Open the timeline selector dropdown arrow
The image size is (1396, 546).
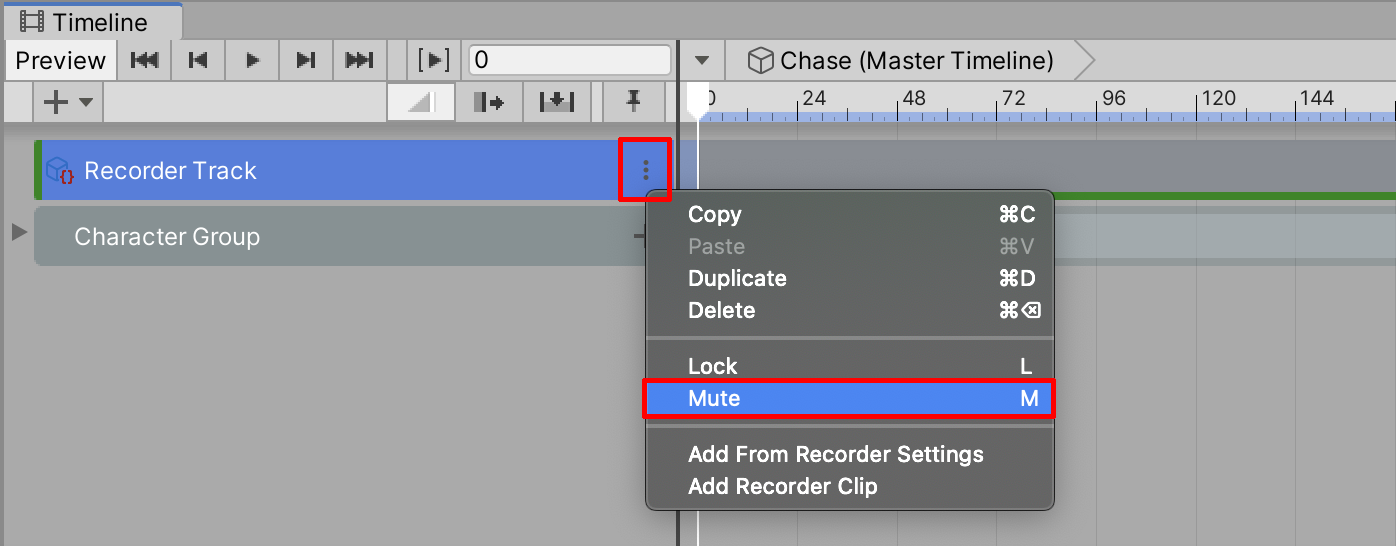tap(702, 61)
